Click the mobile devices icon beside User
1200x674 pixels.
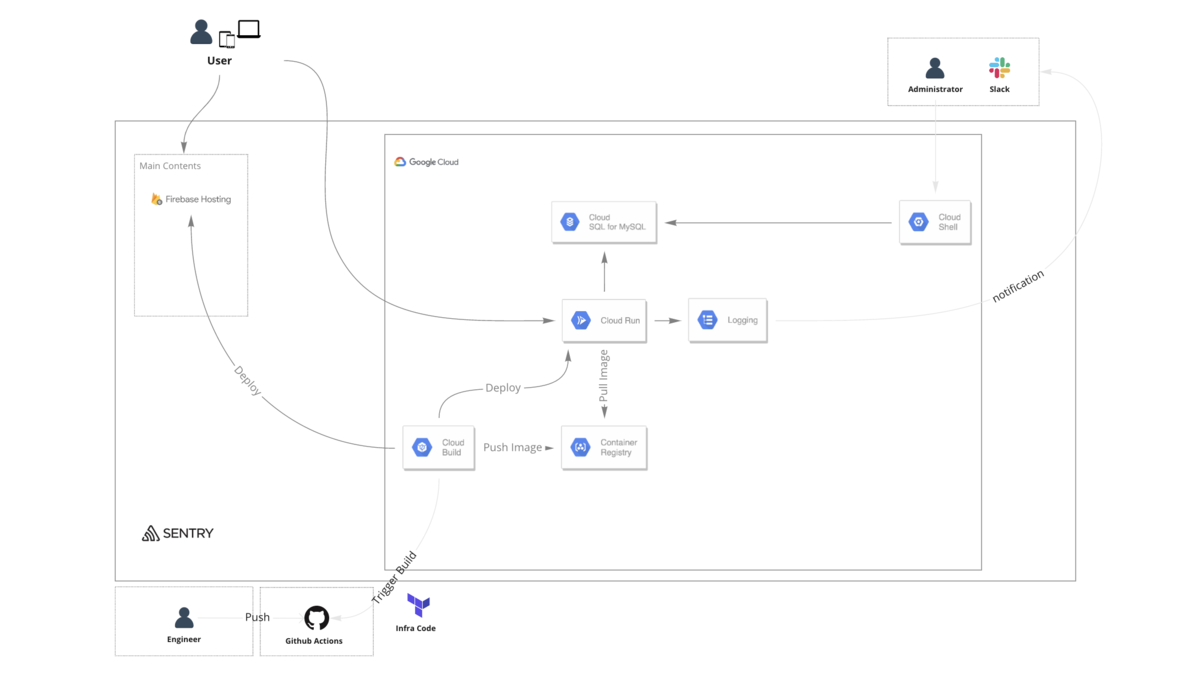click(227, 40)
